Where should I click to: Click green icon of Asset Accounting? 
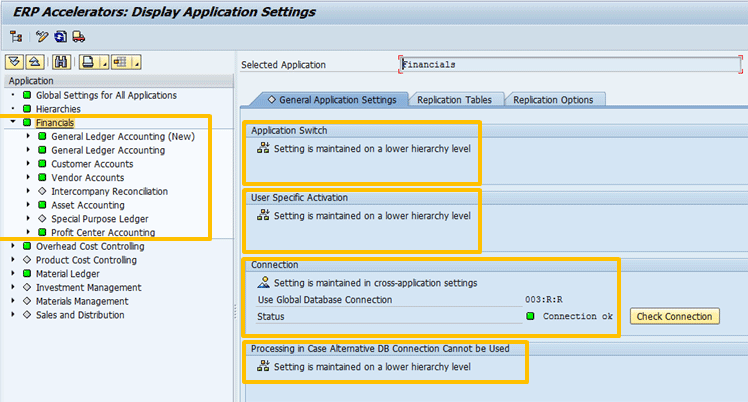pyautogui.click(x=42, y=205)
